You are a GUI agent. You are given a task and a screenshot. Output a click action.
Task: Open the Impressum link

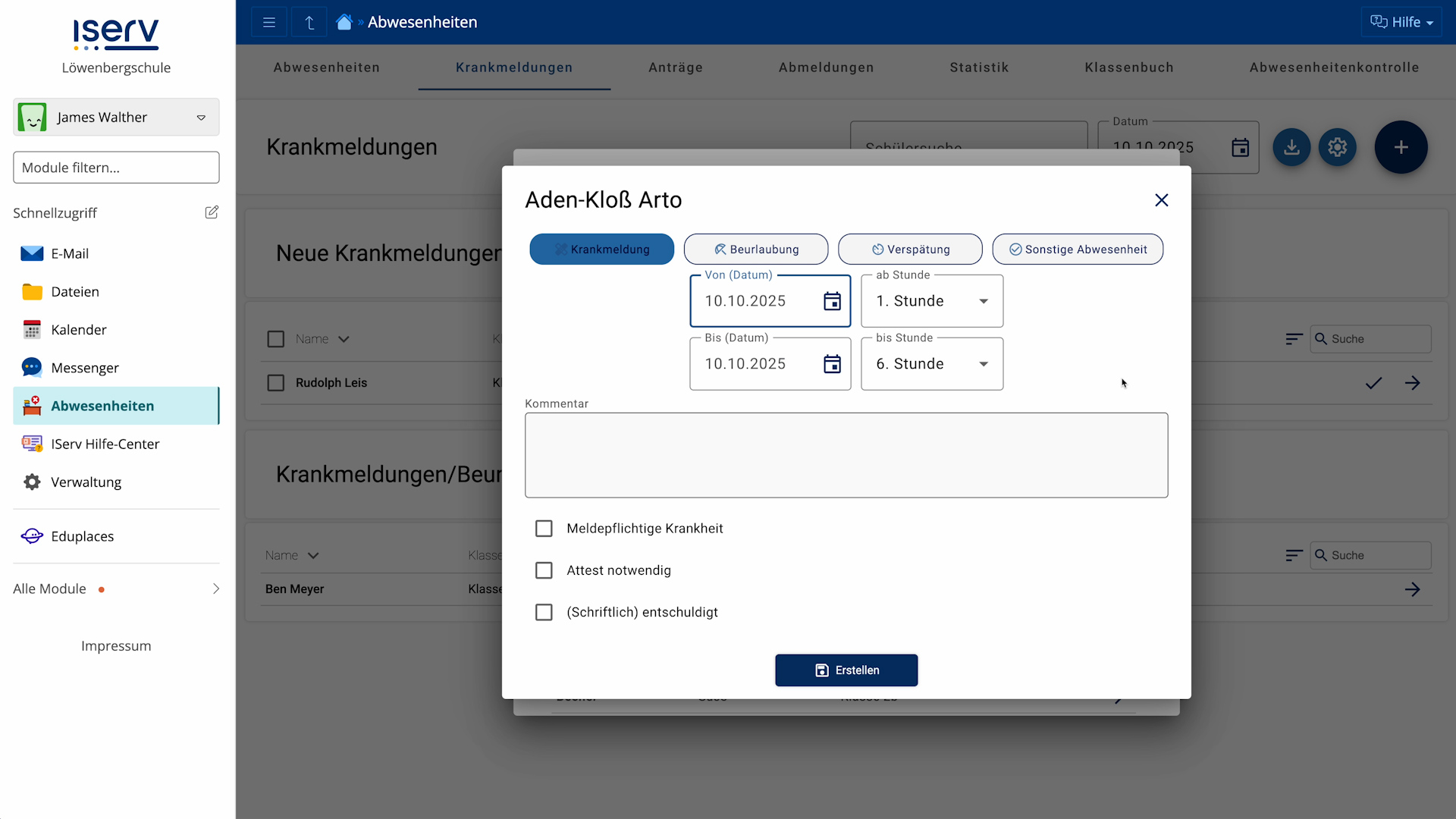[115, 645]
